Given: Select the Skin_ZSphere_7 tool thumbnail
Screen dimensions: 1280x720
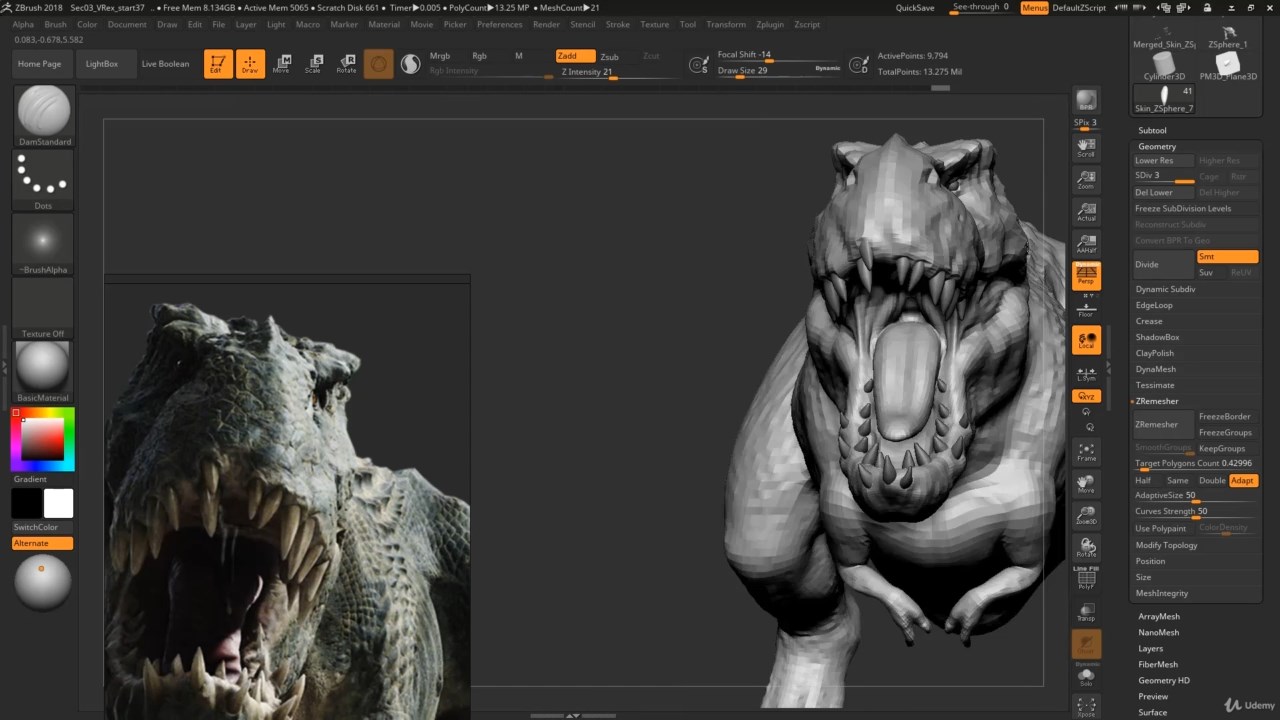Looking at the screenshot, I should [x=1164, y=99].
